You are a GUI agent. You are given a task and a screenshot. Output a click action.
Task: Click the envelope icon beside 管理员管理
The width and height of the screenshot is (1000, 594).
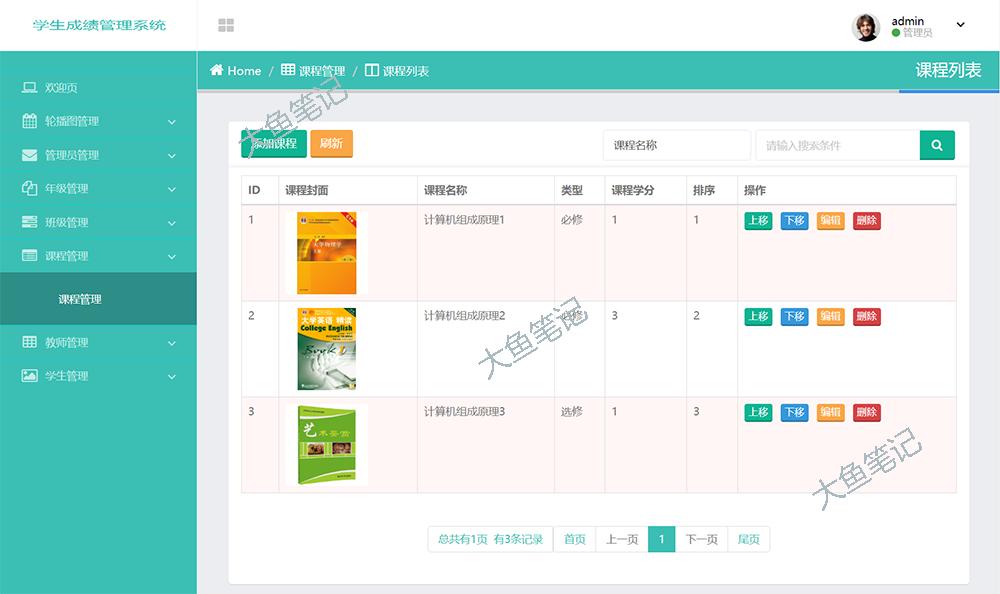coord(28,155)
